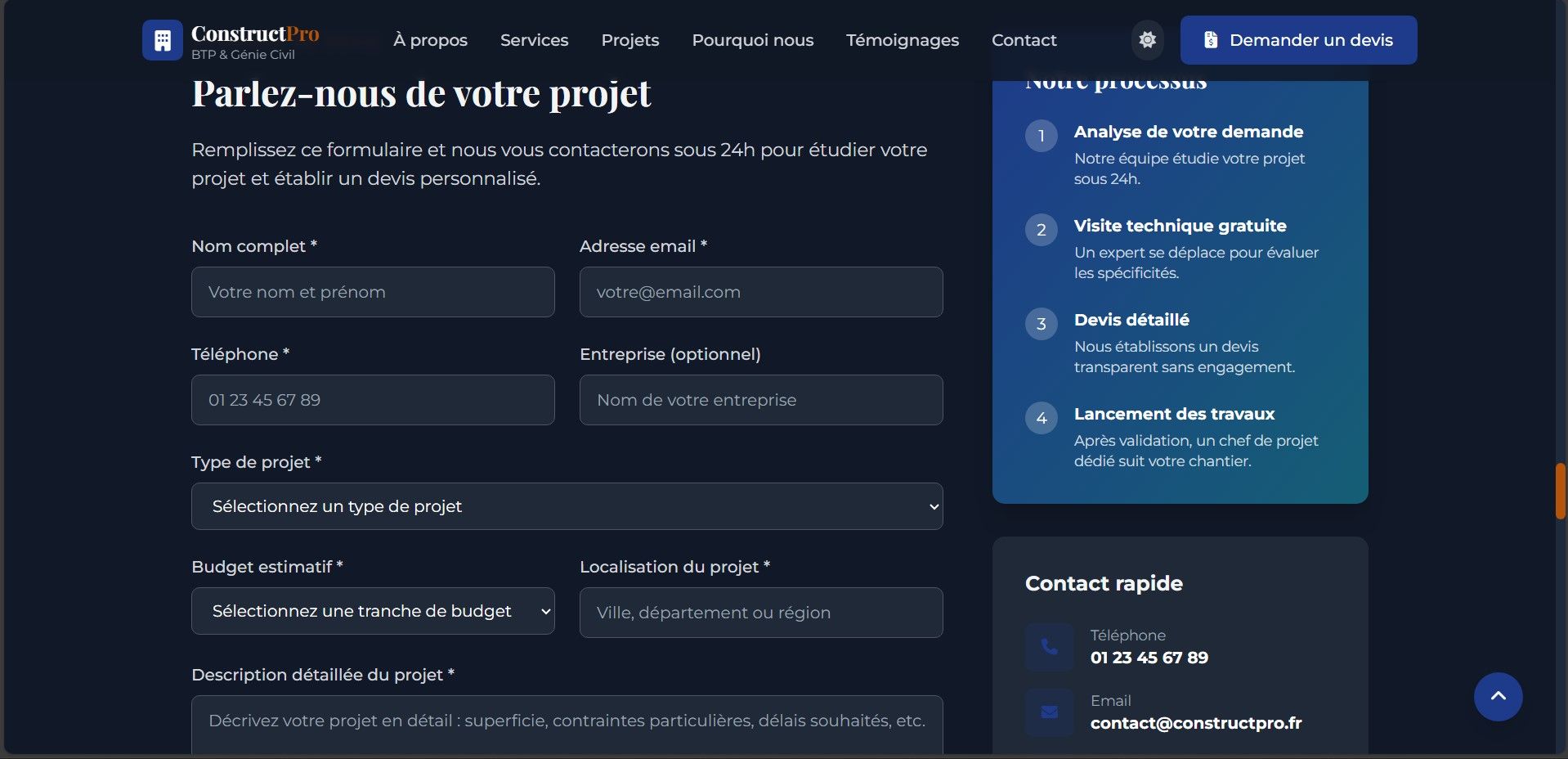Click the scroll-to-top arrow button
The height and width of the screenshot is (759, 1568).
point(1498,697)
